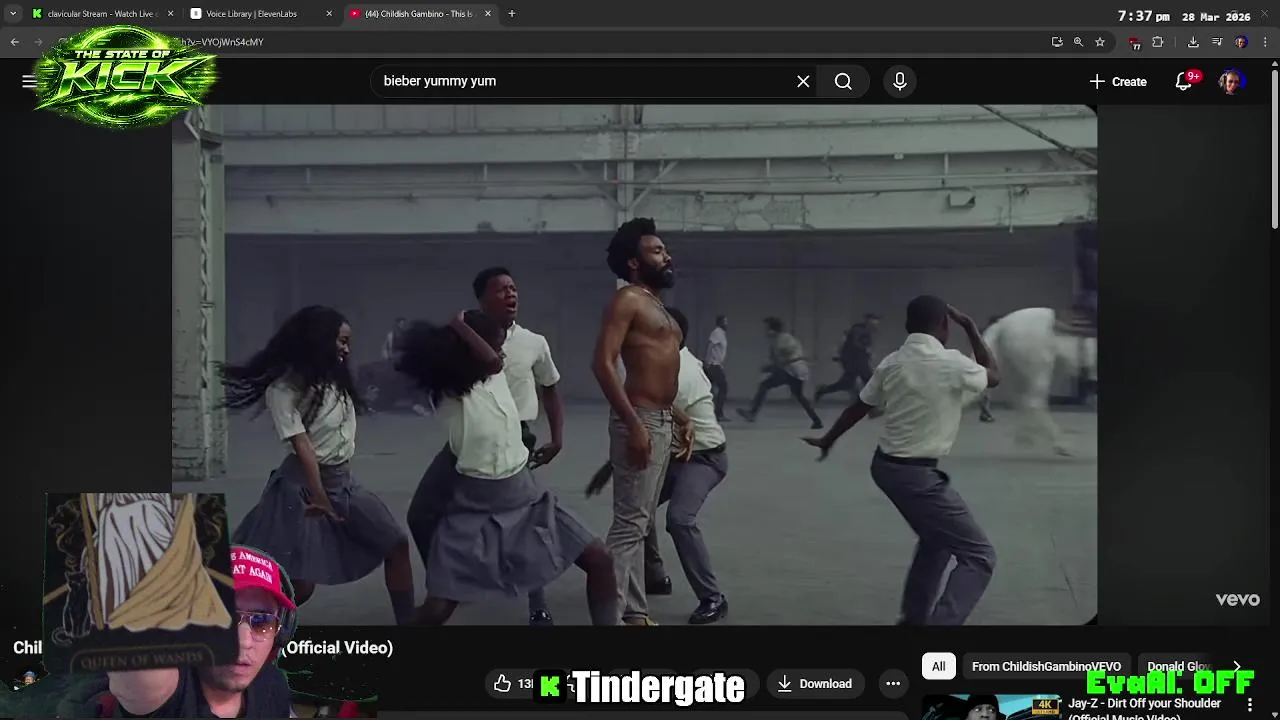This screenshot has width=1280, height=720.
Task: Open the Extensions puzzle menu
Action: pyautogui.click(x=1158, y=42)
